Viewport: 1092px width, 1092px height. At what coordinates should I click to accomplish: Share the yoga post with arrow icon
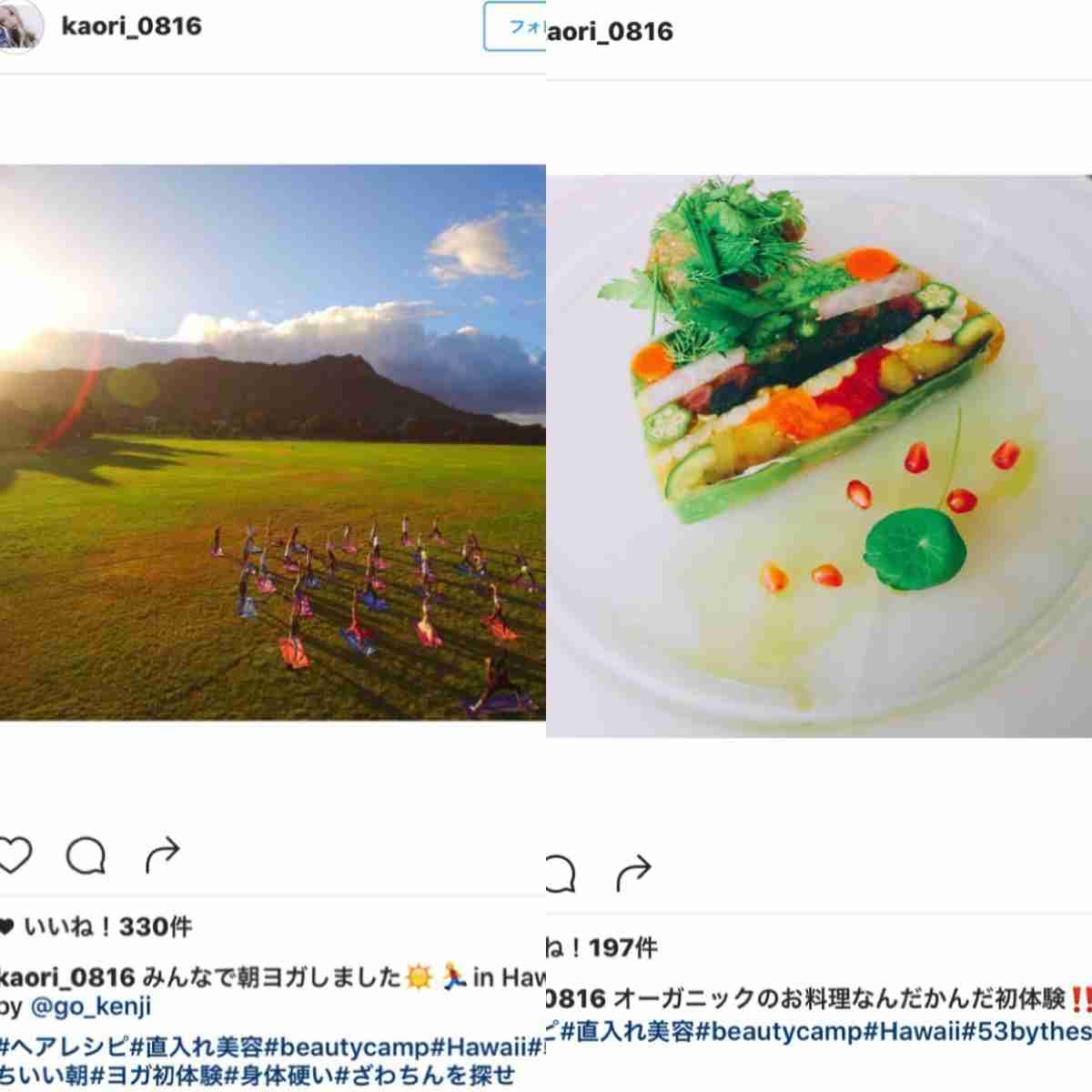tap(162, 855)
